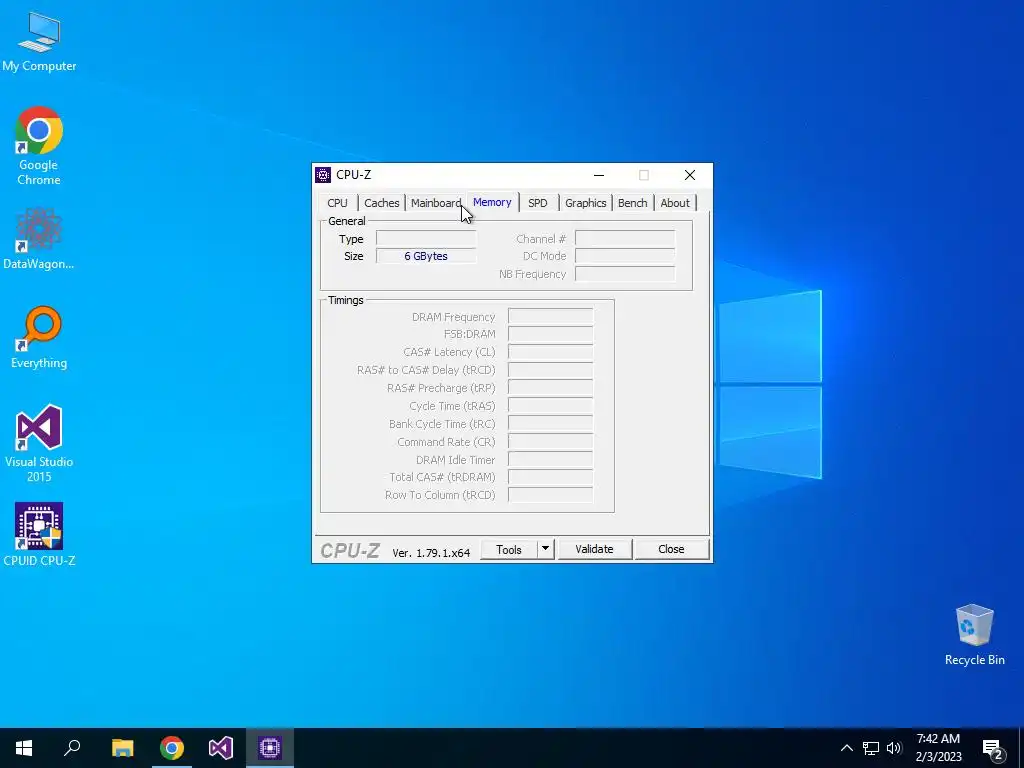The width and height of the screenshot is (1024, 768).
Task: Switch to the Mainboard tab
Action: [436, 203]
